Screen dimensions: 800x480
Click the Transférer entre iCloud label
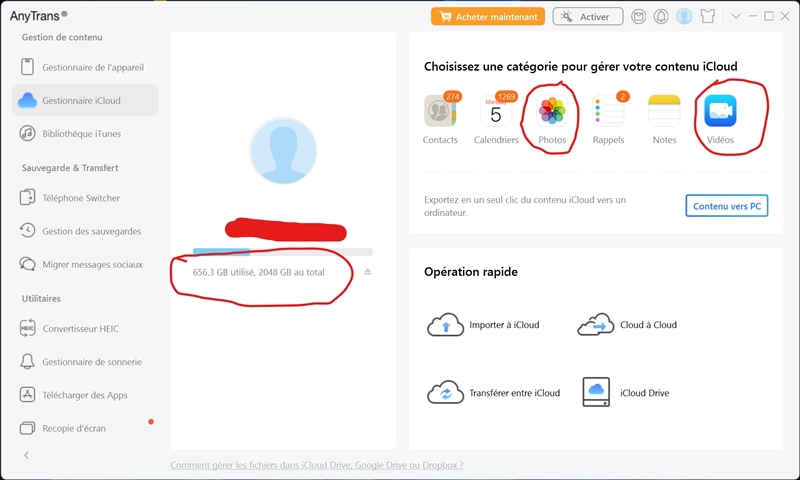(x=514, y=393)
